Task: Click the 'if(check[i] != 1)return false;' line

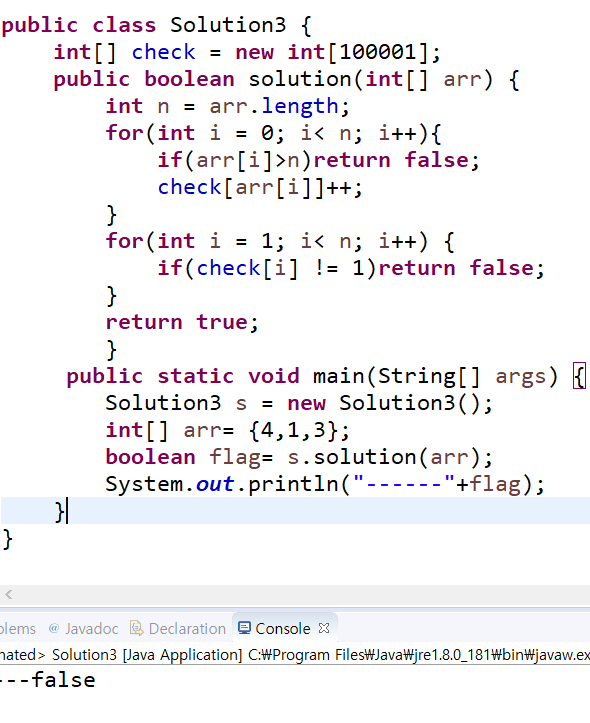Action: 351,268
